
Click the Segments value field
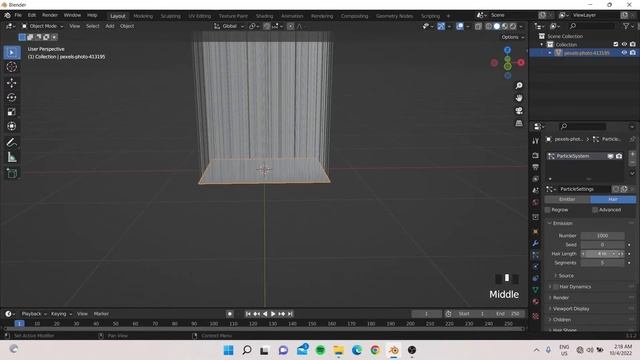click(x=602, y=263)
